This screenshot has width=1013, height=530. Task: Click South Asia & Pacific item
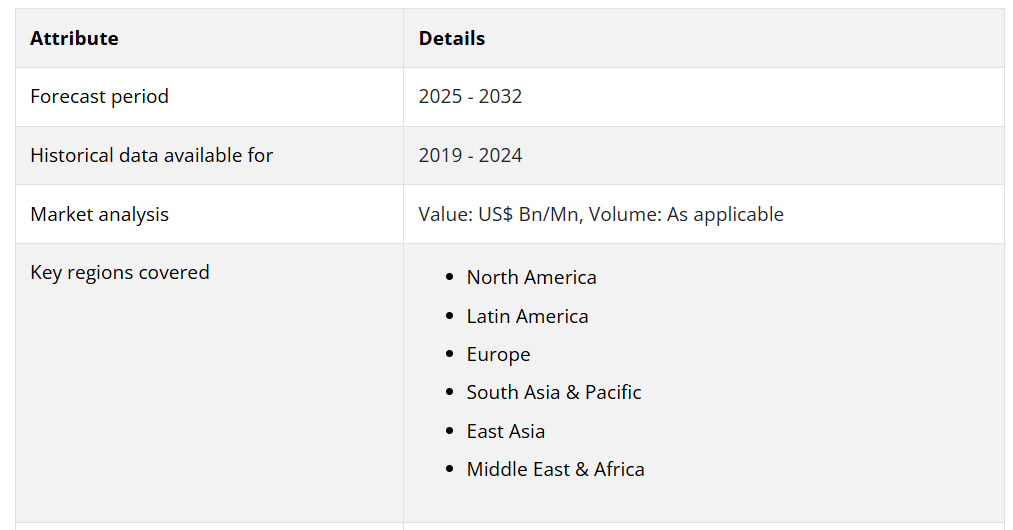pos(554,392)
